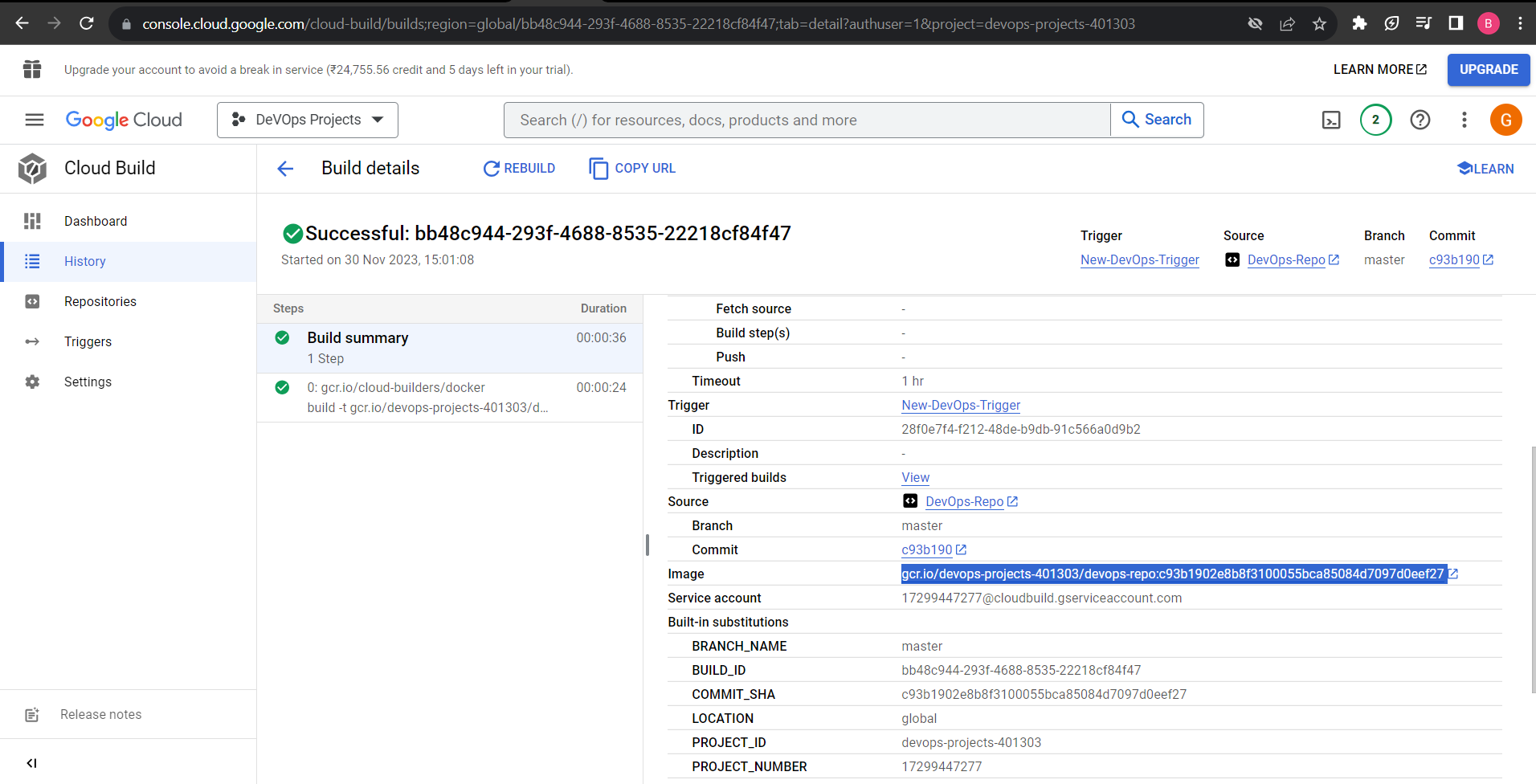Viewport: 1536px width, 784px height.
Task: Open Release notes in the sidebar
Action: coord(129,714)
